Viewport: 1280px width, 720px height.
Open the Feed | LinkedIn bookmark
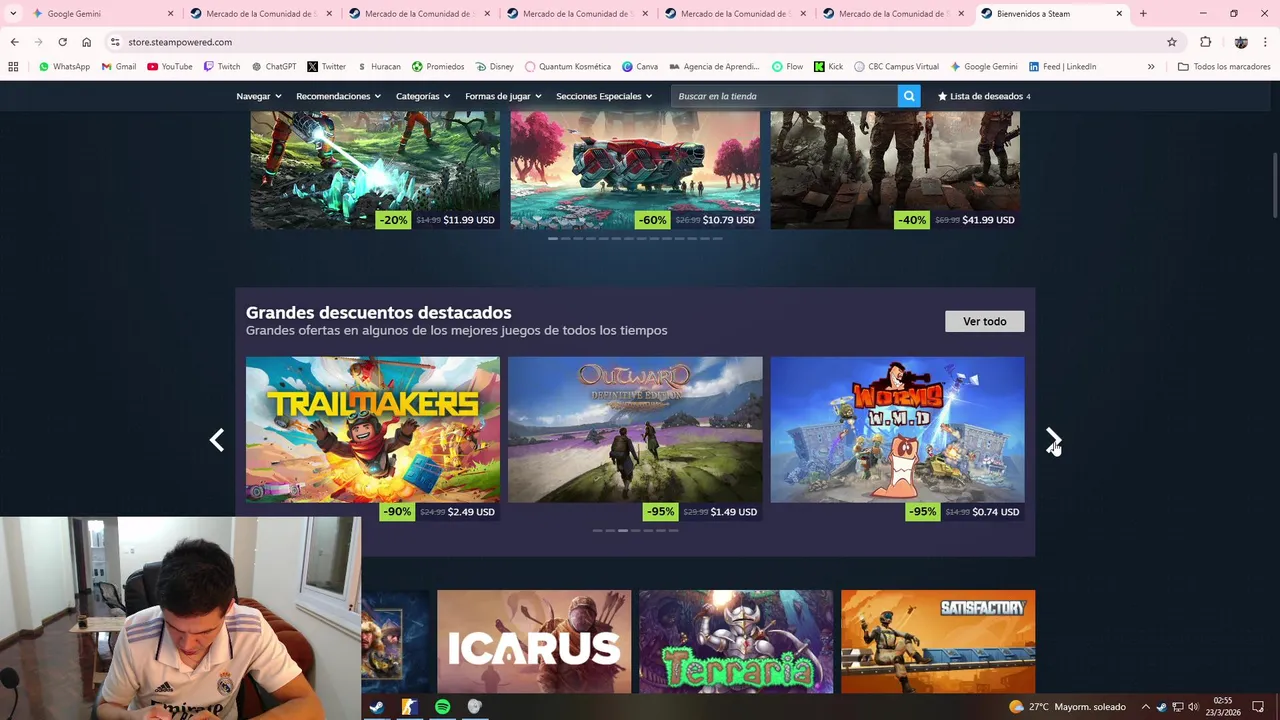1061,67
